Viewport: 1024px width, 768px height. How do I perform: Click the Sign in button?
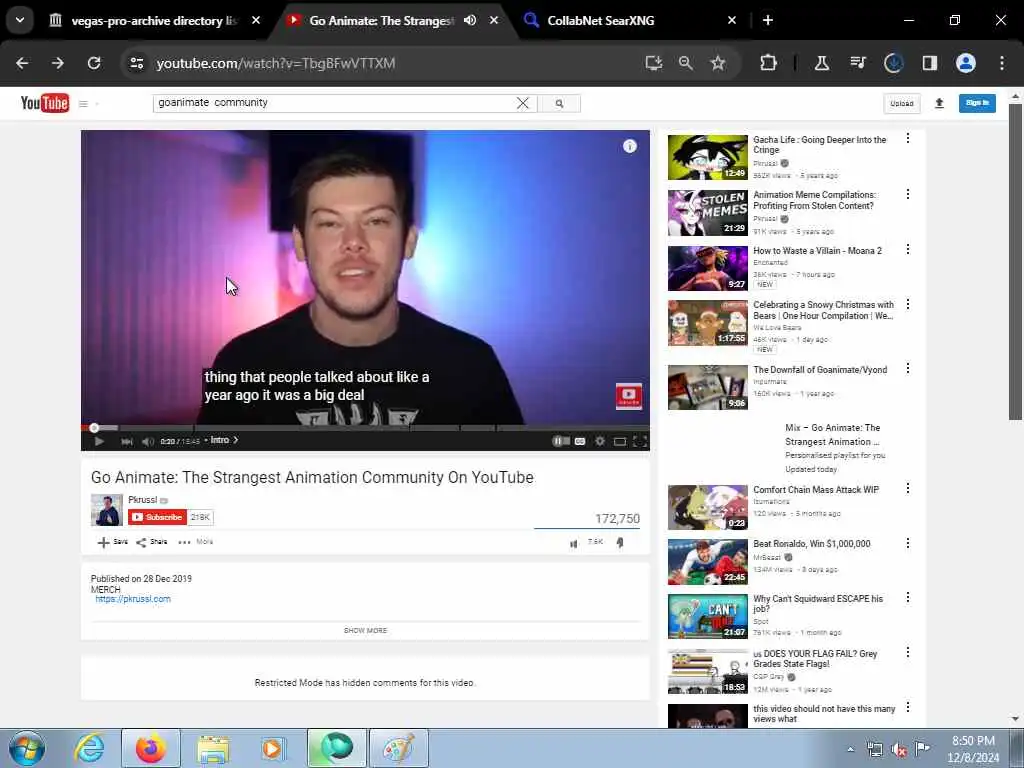[977, 103]
